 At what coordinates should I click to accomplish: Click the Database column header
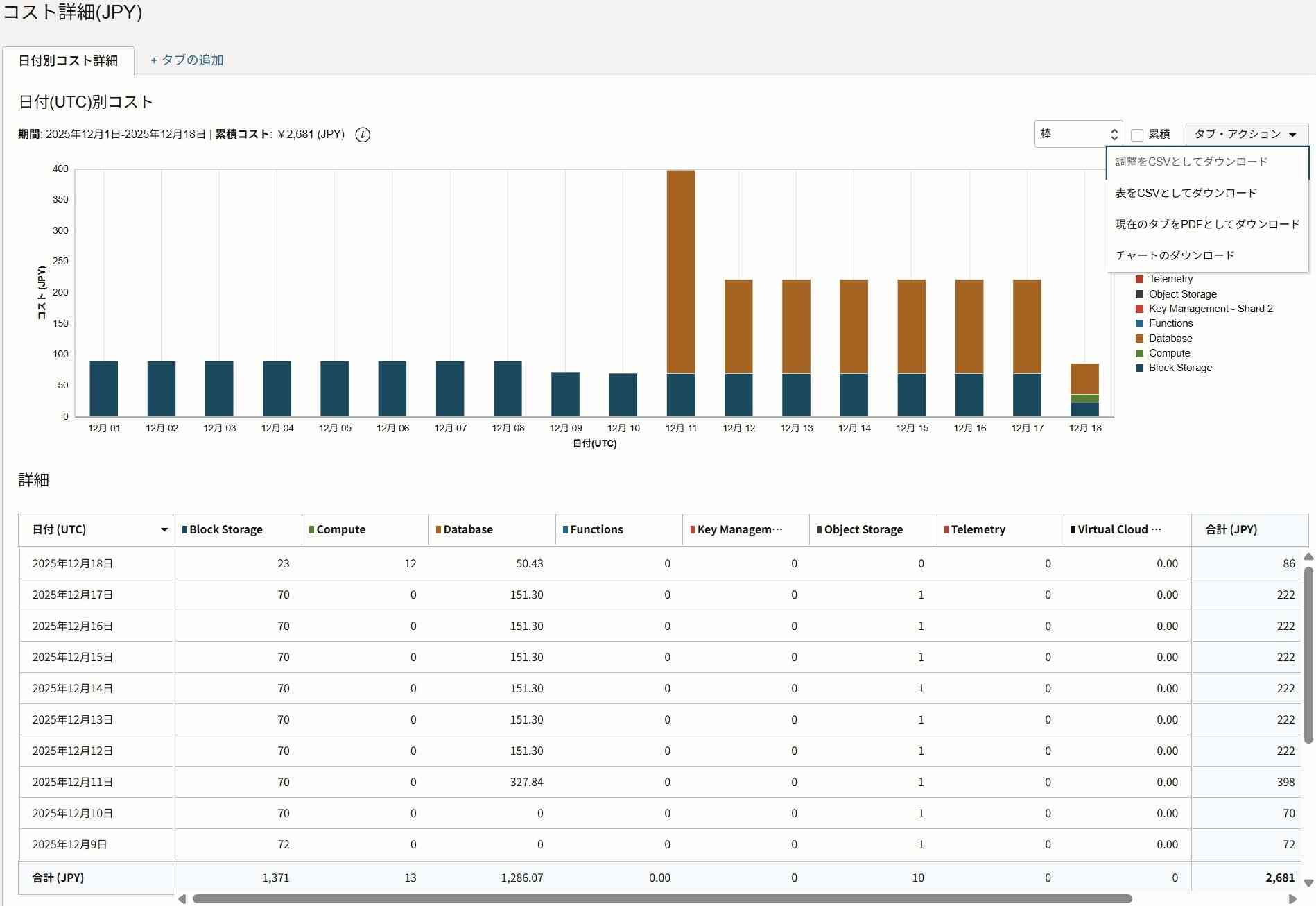pos(468,530)
